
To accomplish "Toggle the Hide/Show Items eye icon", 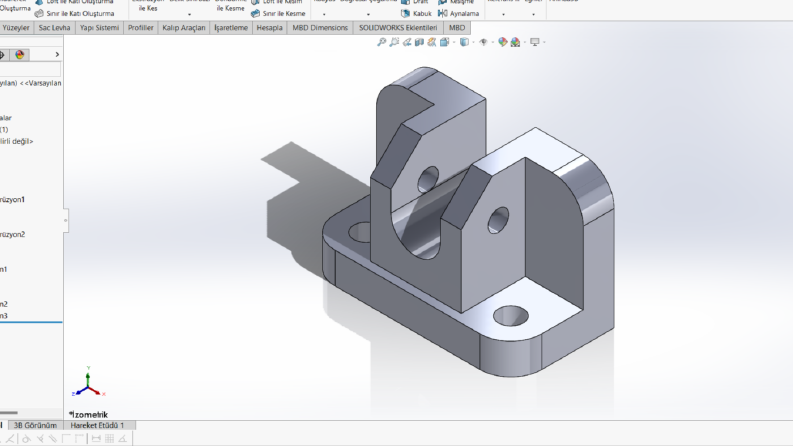I will [483, 42].
